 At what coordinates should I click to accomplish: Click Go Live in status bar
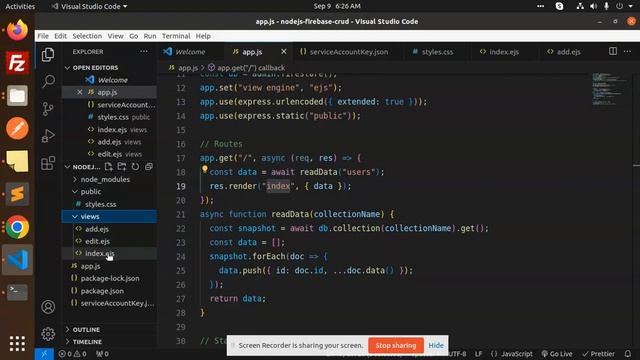(x=557, y=354)
